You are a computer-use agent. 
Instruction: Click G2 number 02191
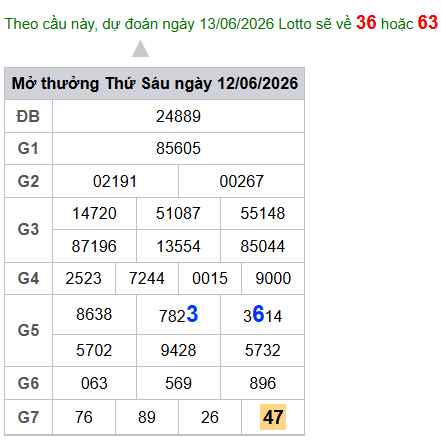coord(115,181)
